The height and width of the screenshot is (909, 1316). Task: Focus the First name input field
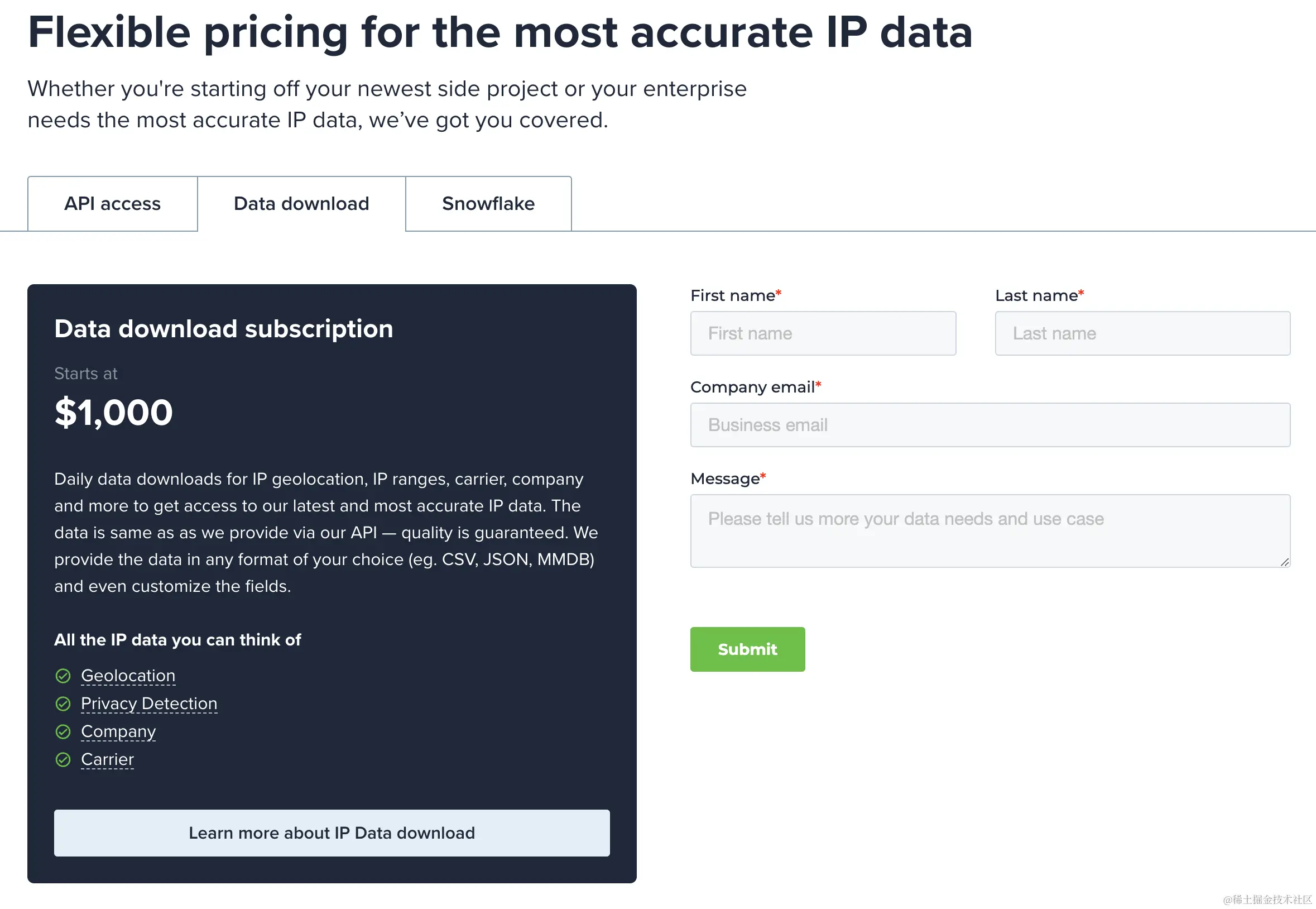click(x=823, y=333)
